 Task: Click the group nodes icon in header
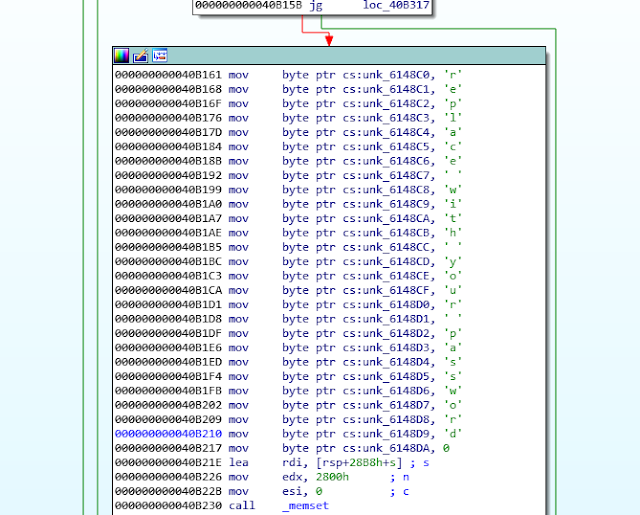click(x=160, y=55)
